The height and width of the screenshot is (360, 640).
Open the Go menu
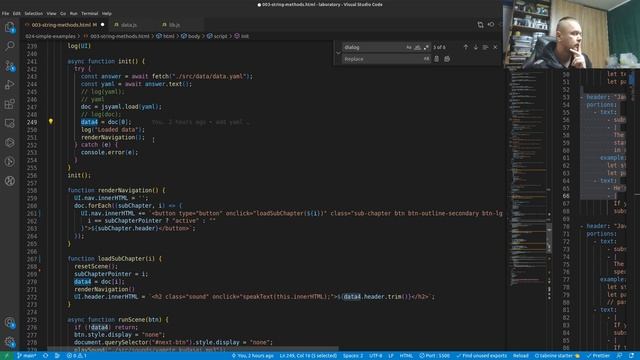coord(63,13)
